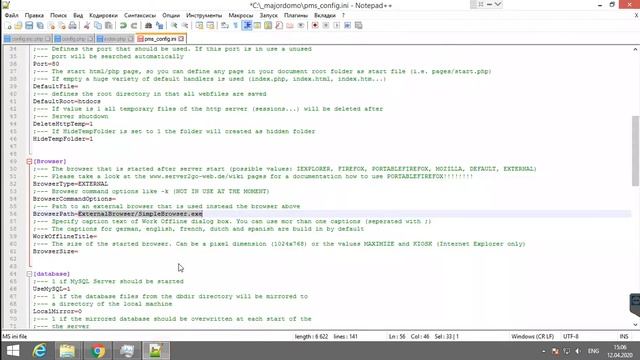
Task: Click the green Undo arrow icon
Action: (123, 26)
